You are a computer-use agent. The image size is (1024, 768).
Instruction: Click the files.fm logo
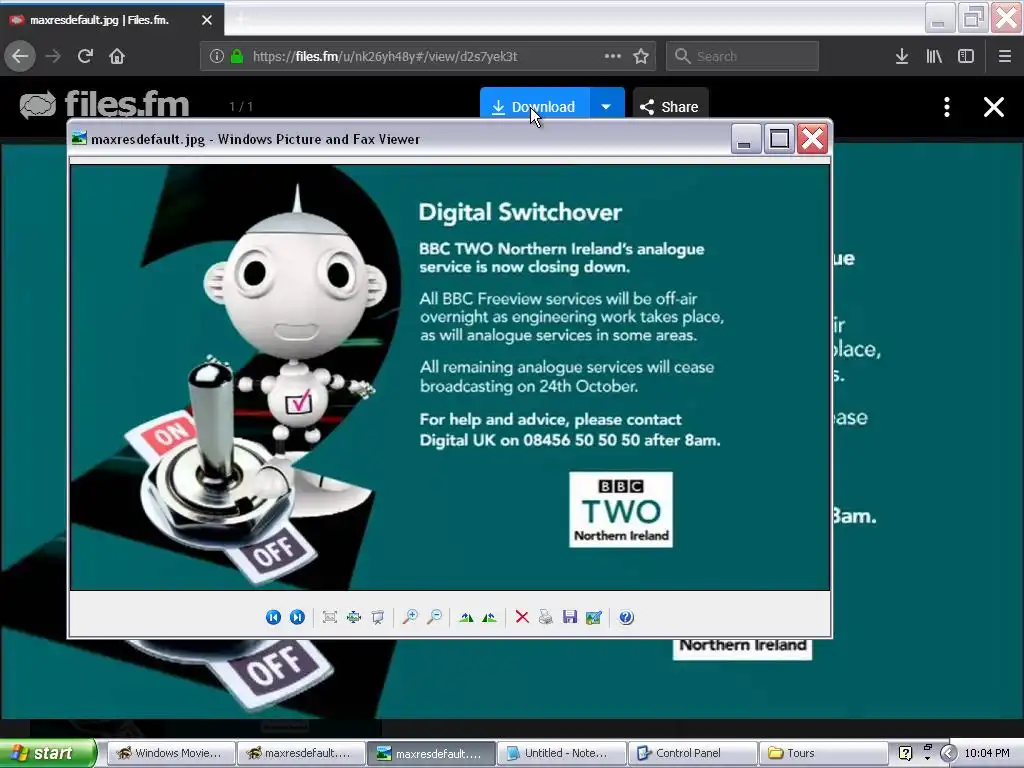[x=104, y=104]
